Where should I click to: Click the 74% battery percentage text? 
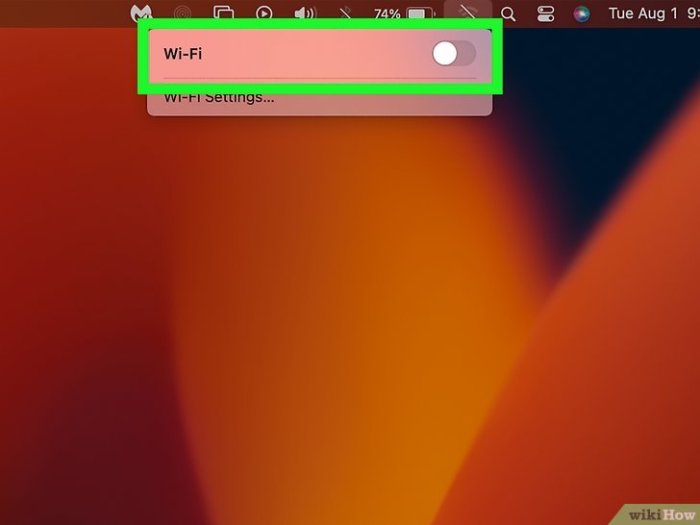[387, 14]
